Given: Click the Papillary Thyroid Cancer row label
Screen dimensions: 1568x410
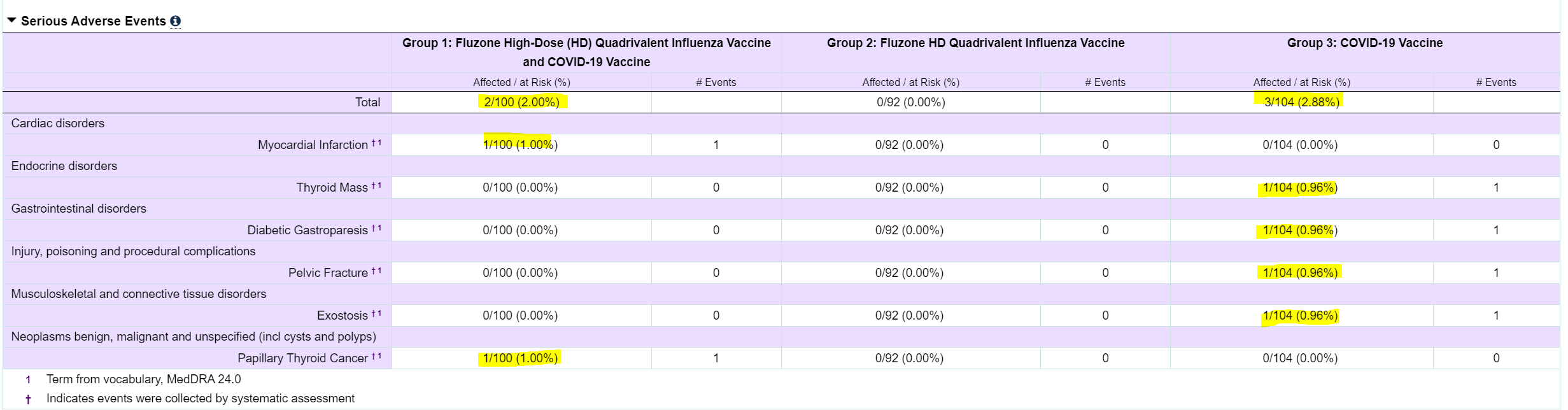Looking at the screenshot, I should 302,358.
